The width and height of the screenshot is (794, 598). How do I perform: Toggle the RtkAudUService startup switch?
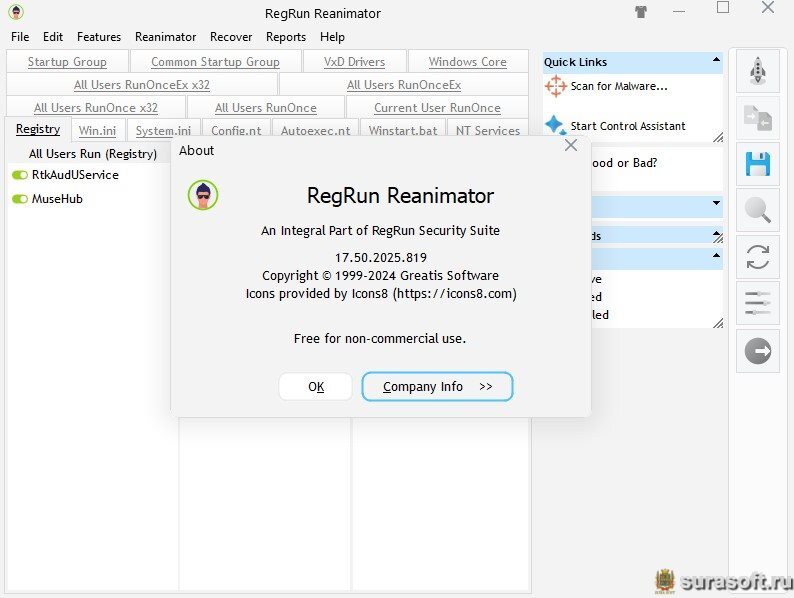[20, 175]
